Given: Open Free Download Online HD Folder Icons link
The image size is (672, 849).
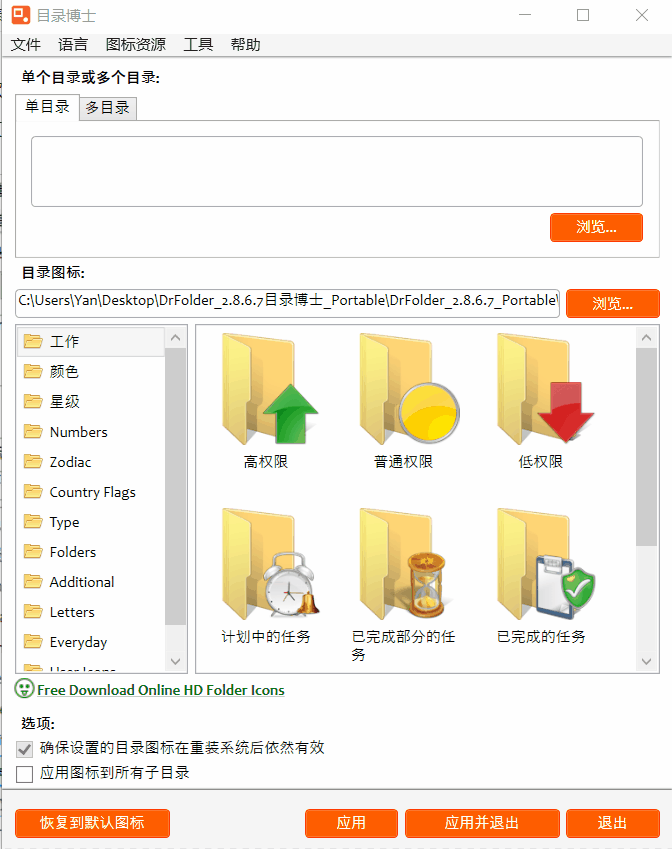Looking at the screenshot, I should pos(161,690).
